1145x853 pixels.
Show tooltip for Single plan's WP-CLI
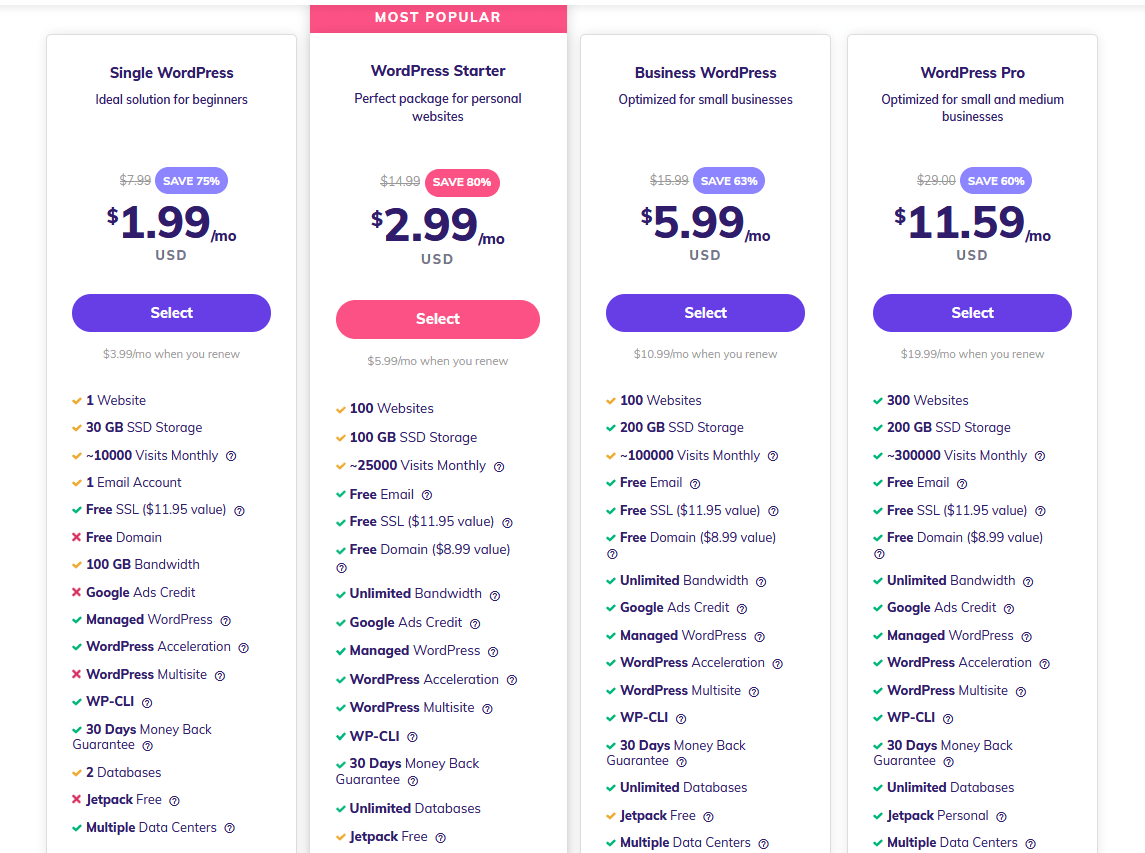point(147,703)
